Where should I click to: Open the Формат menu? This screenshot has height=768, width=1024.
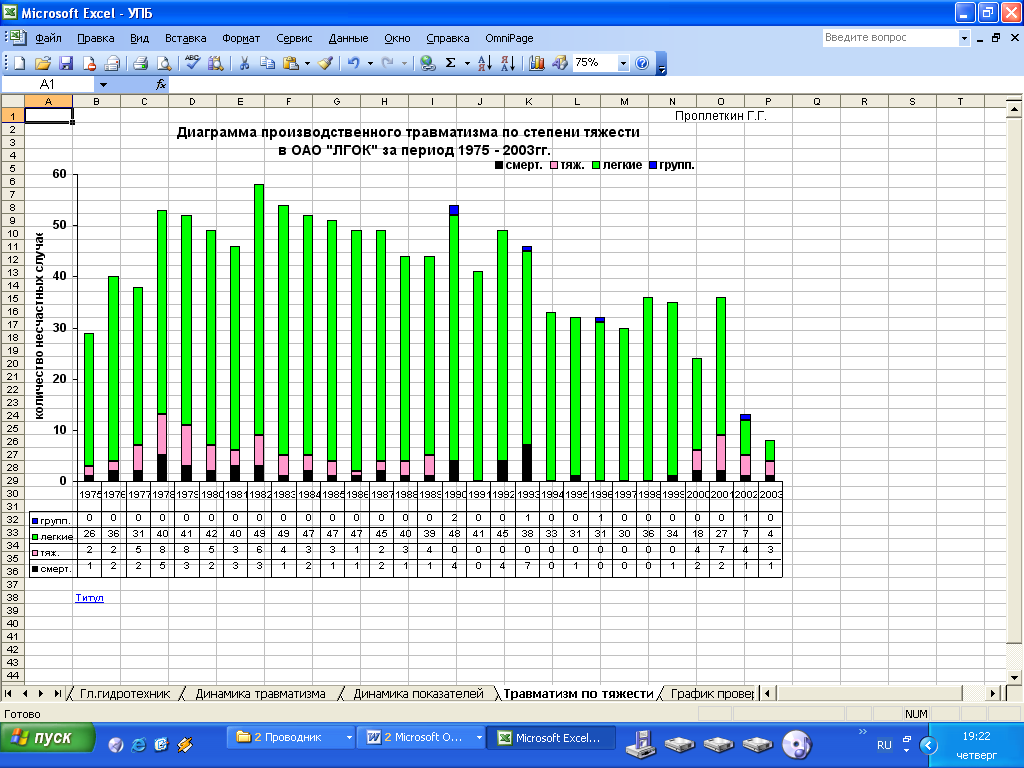(x=241, y=38)
